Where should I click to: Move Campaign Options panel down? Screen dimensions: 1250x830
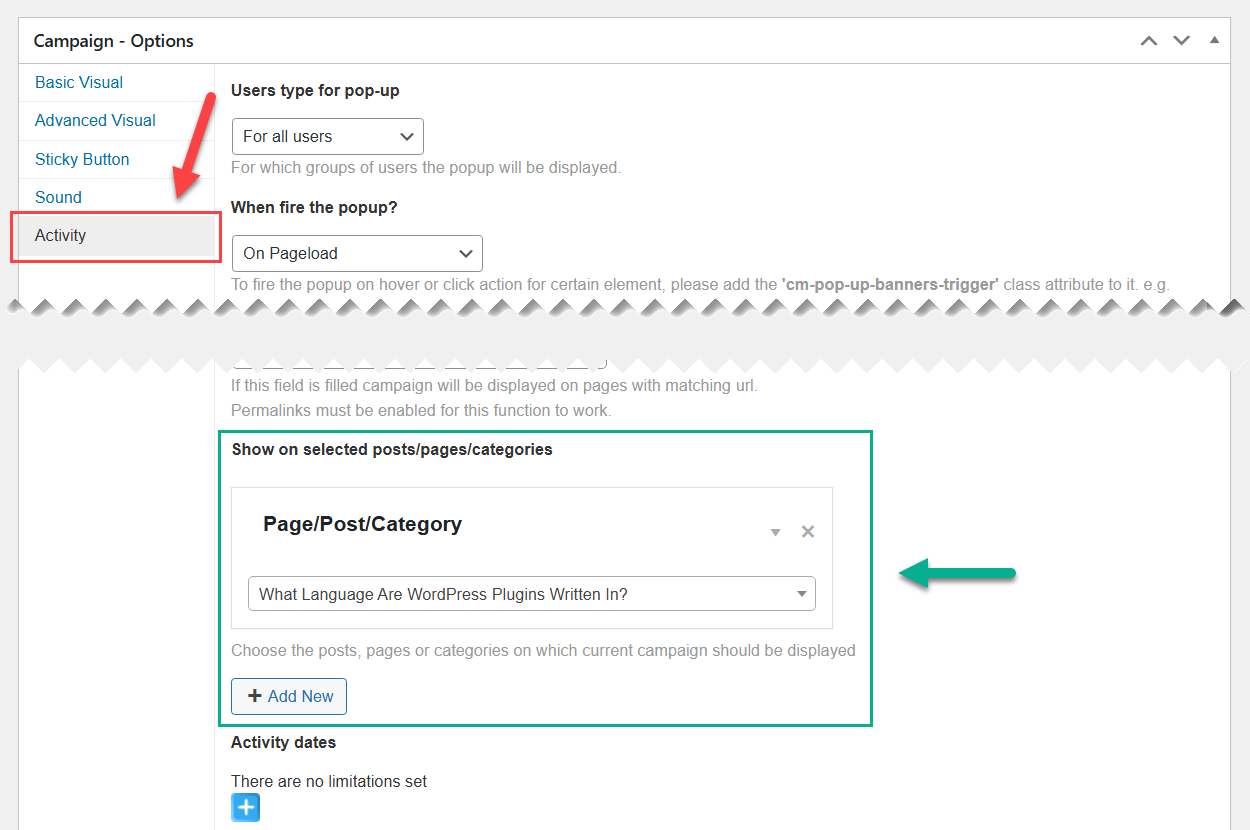pos(1182,41)
